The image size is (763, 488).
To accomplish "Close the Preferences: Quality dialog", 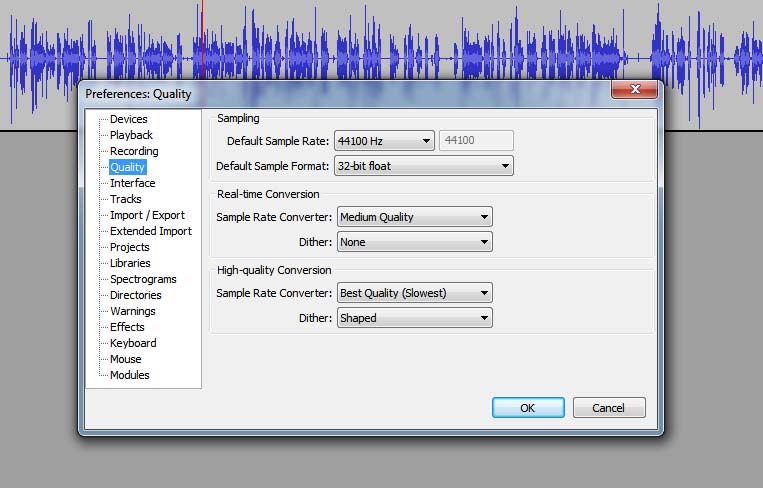I will click(635, 89).
